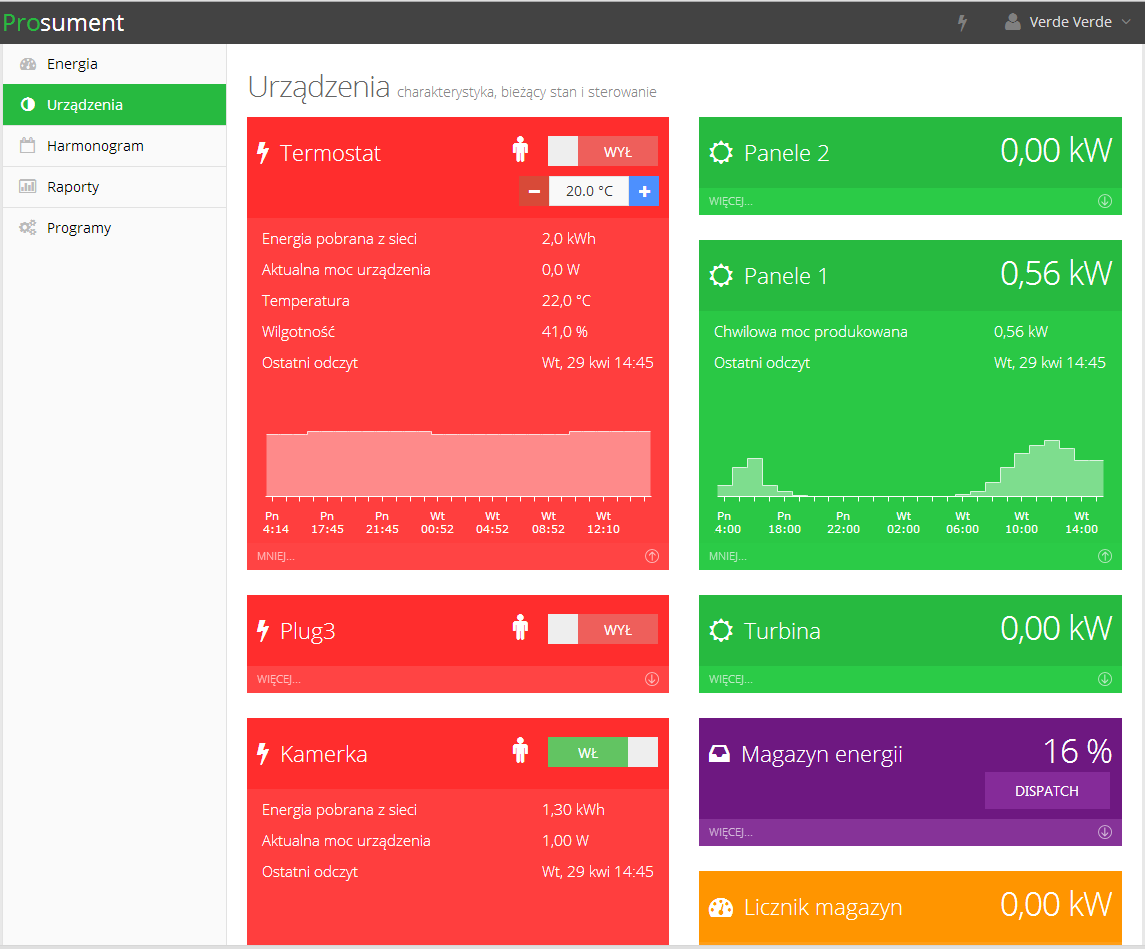Click the Kamerka lightning icon
Screen dimensions: 1145x949
pyautogui.click(x=264, y=753)
